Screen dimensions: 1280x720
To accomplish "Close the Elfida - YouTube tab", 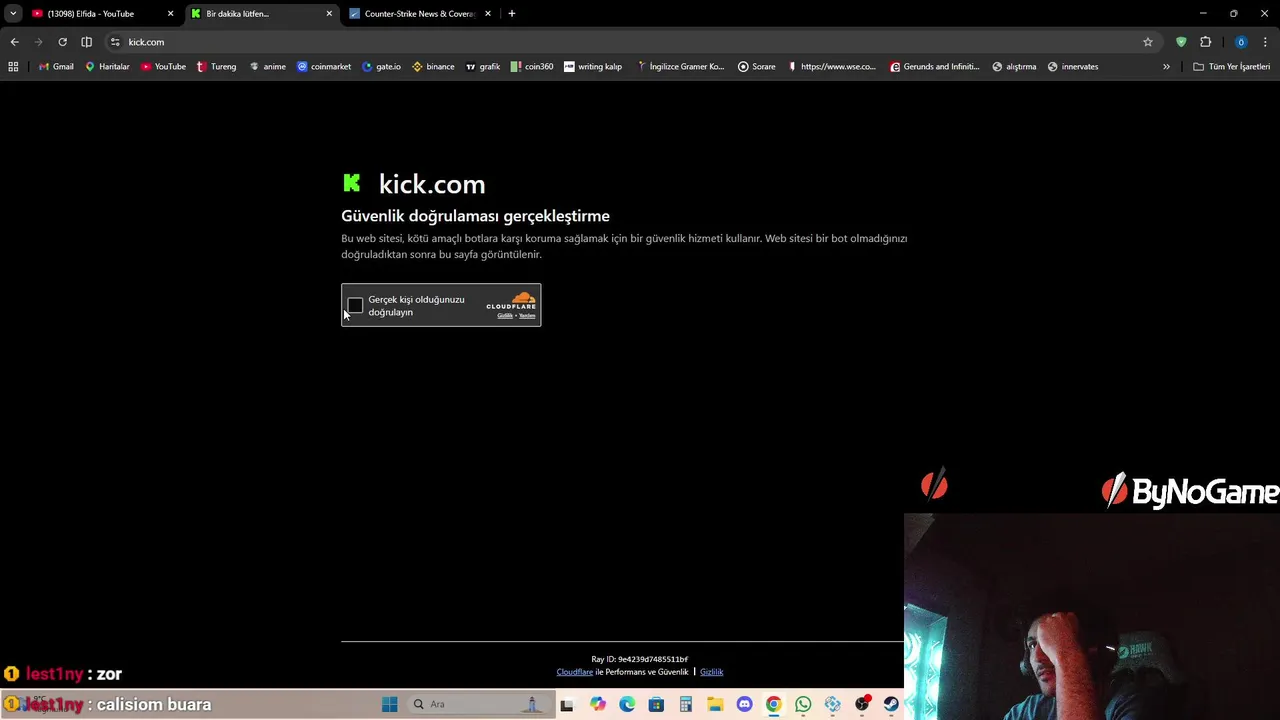I will coord(170,14).
